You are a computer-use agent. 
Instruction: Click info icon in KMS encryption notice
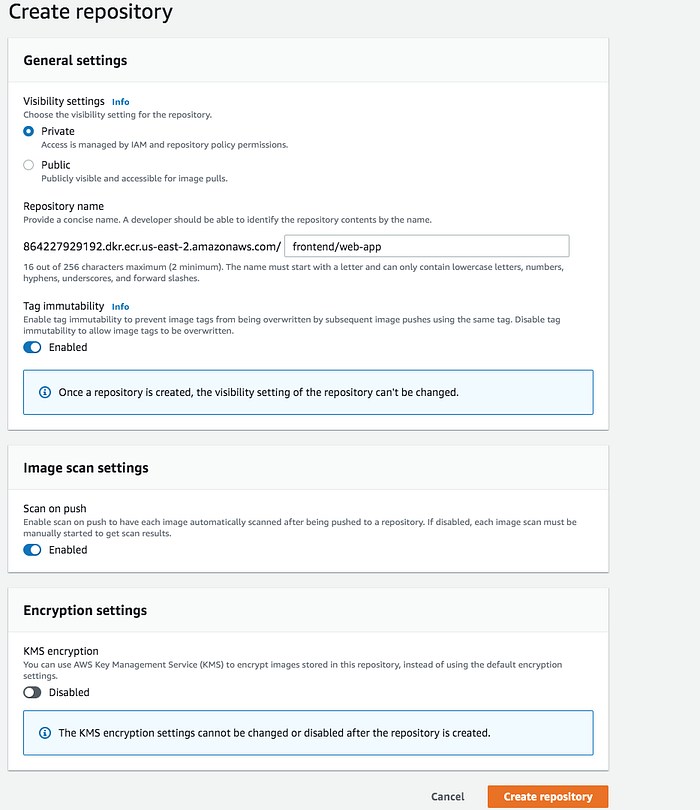pyautogui.click(x=44, y=733)
